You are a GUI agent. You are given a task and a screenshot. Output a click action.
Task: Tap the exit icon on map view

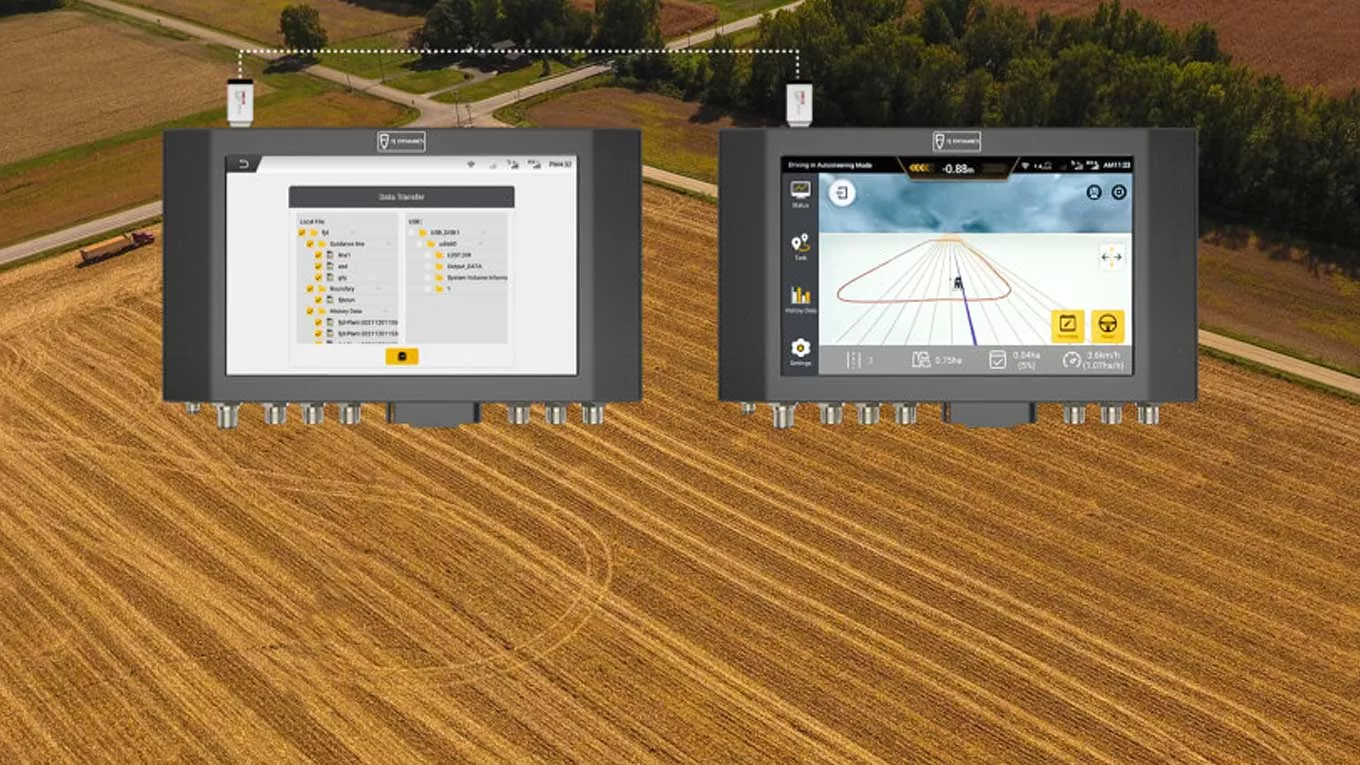pyautogui.click(x=842, y=192)
